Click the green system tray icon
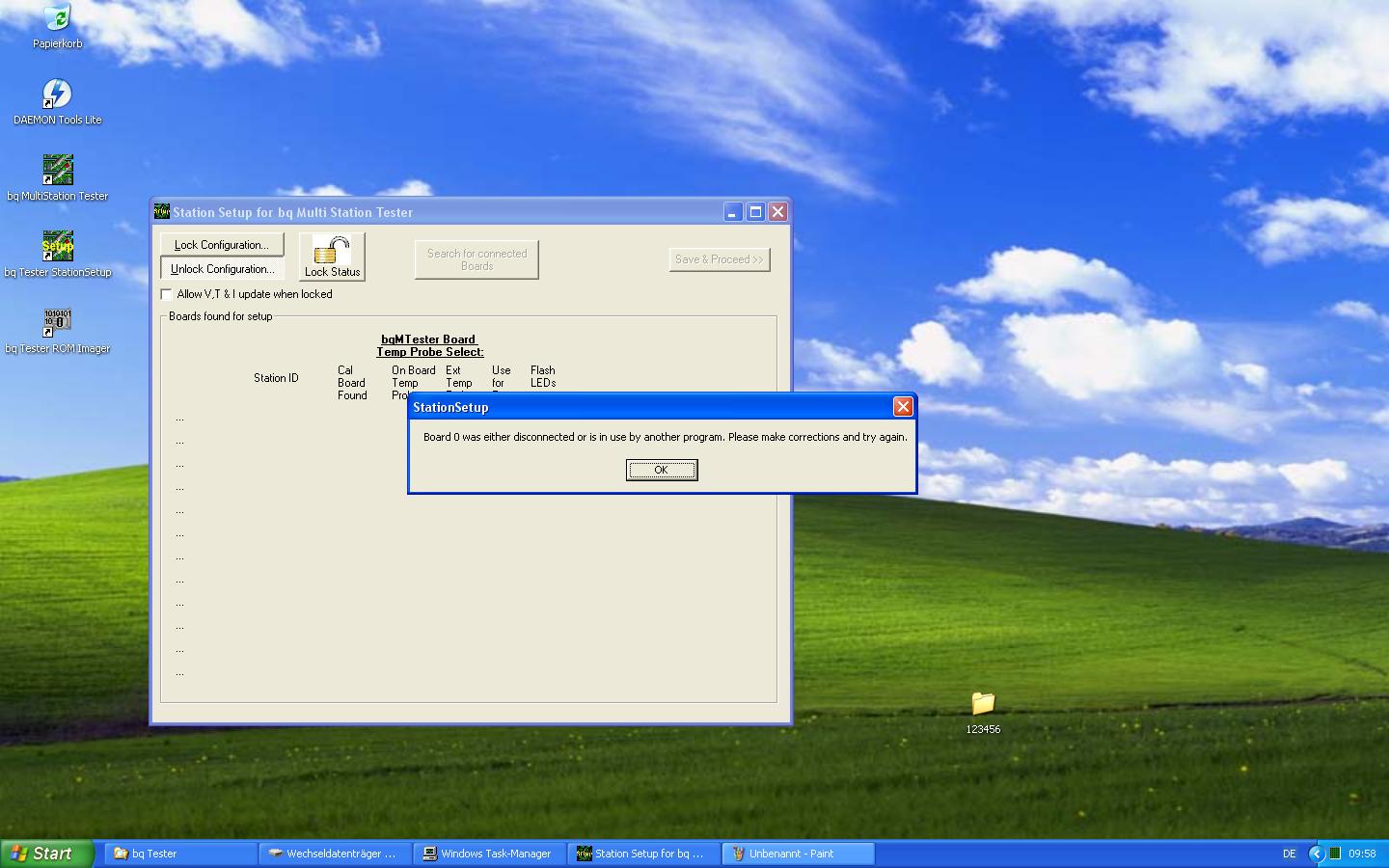1389x868 pixels. [1335, 854]
